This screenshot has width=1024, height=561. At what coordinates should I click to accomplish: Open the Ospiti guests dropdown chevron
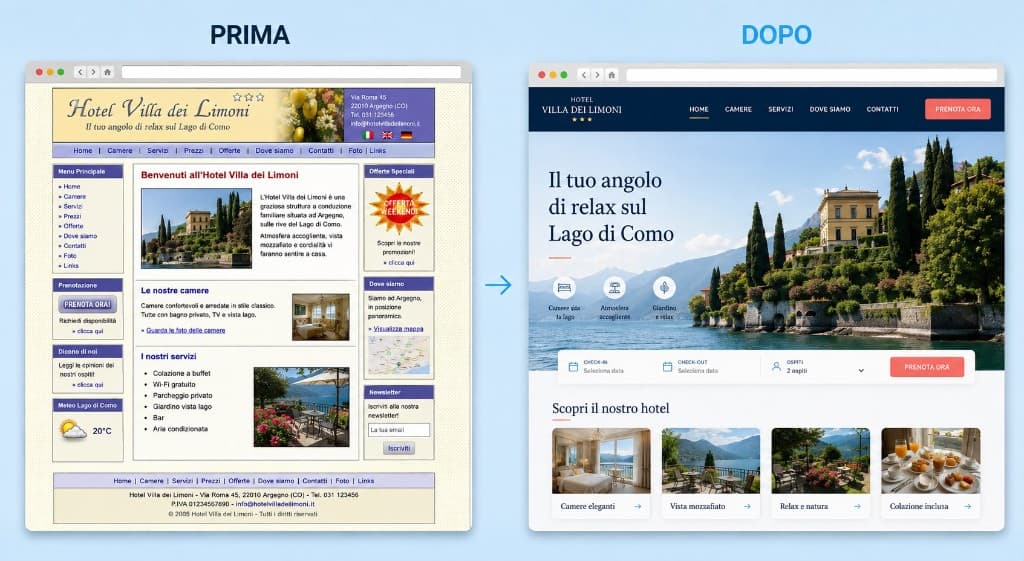[x=861, y=370]
